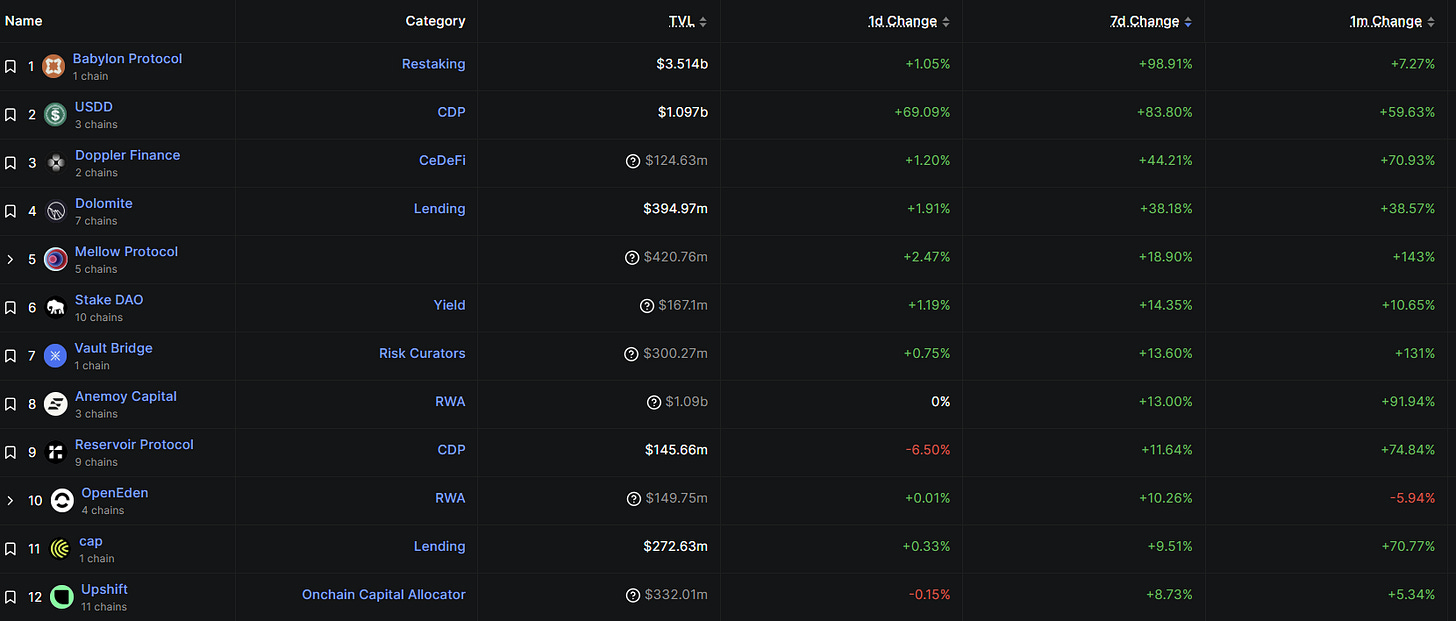1456x621 pixels.
Task: Click the Stake DAO elephant logo
Action: tap(56, 308)
